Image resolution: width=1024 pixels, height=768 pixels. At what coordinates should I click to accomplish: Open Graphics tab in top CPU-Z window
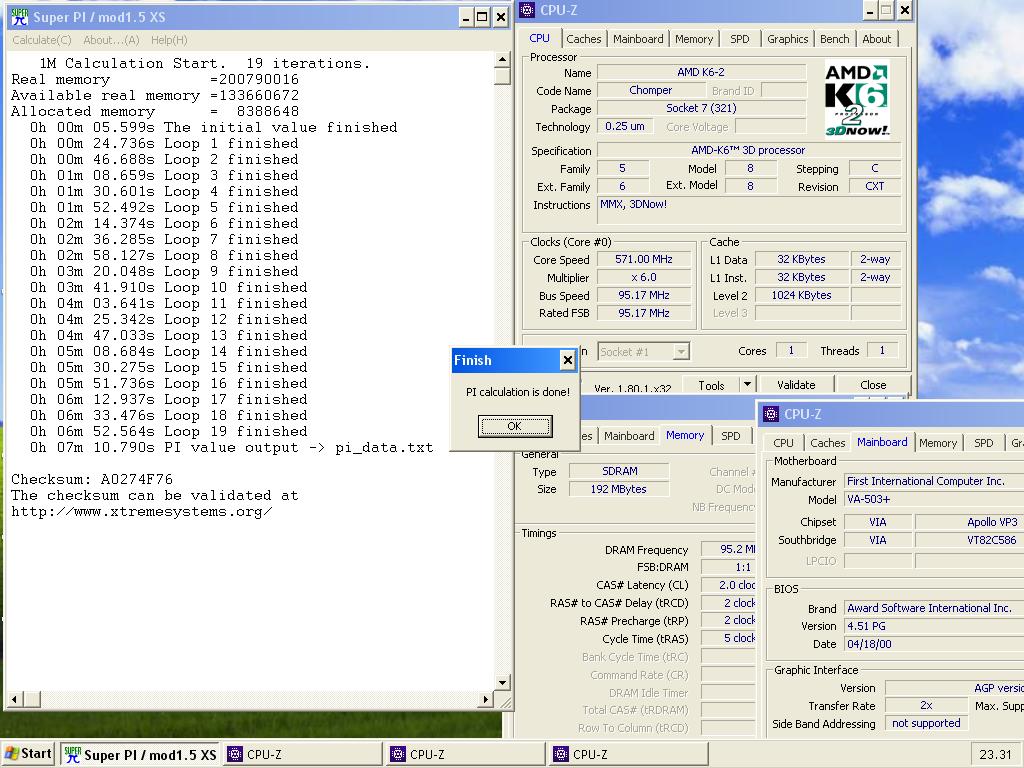[787, 39]
